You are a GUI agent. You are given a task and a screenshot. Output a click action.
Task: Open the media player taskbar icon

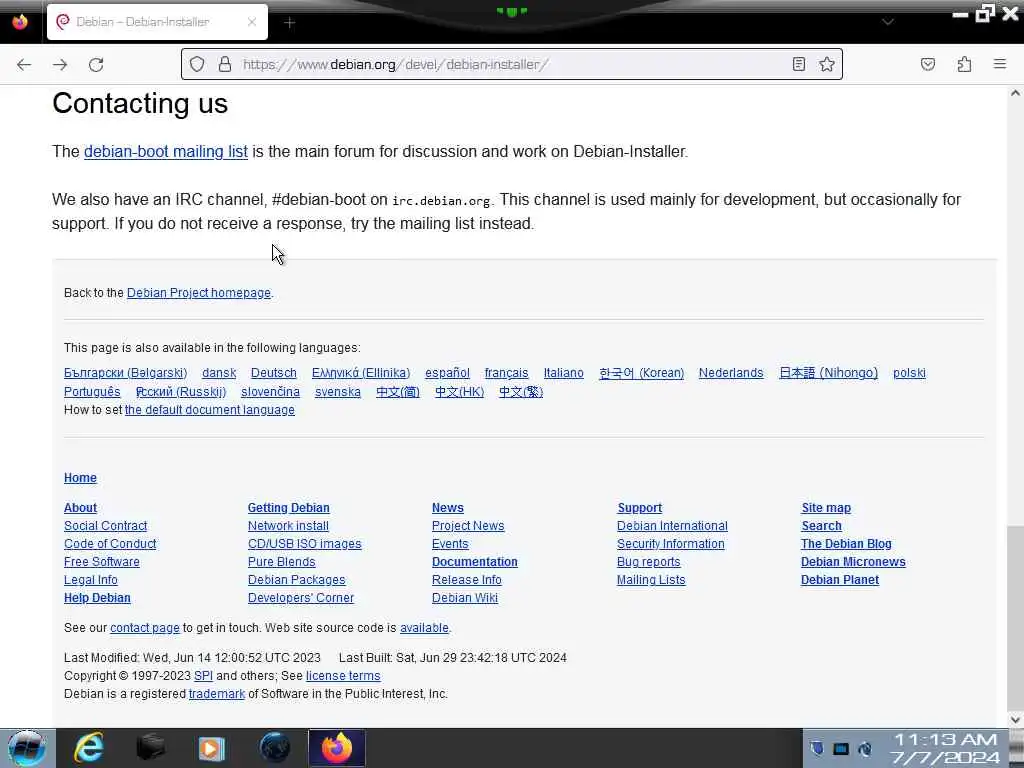[x=212, y=748]
